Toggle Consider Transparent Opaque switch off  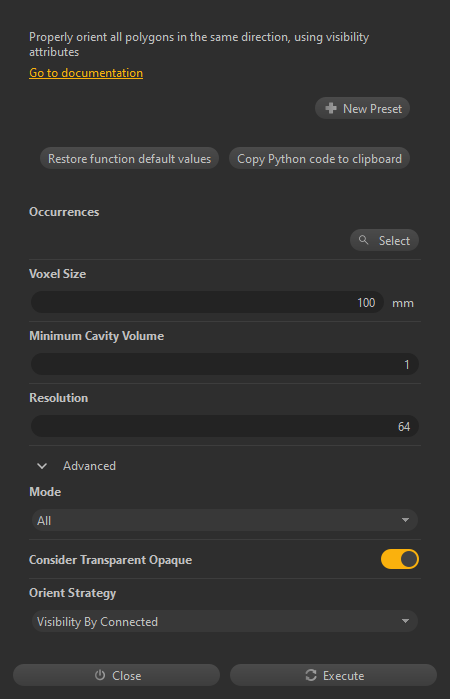click(400, 559)
